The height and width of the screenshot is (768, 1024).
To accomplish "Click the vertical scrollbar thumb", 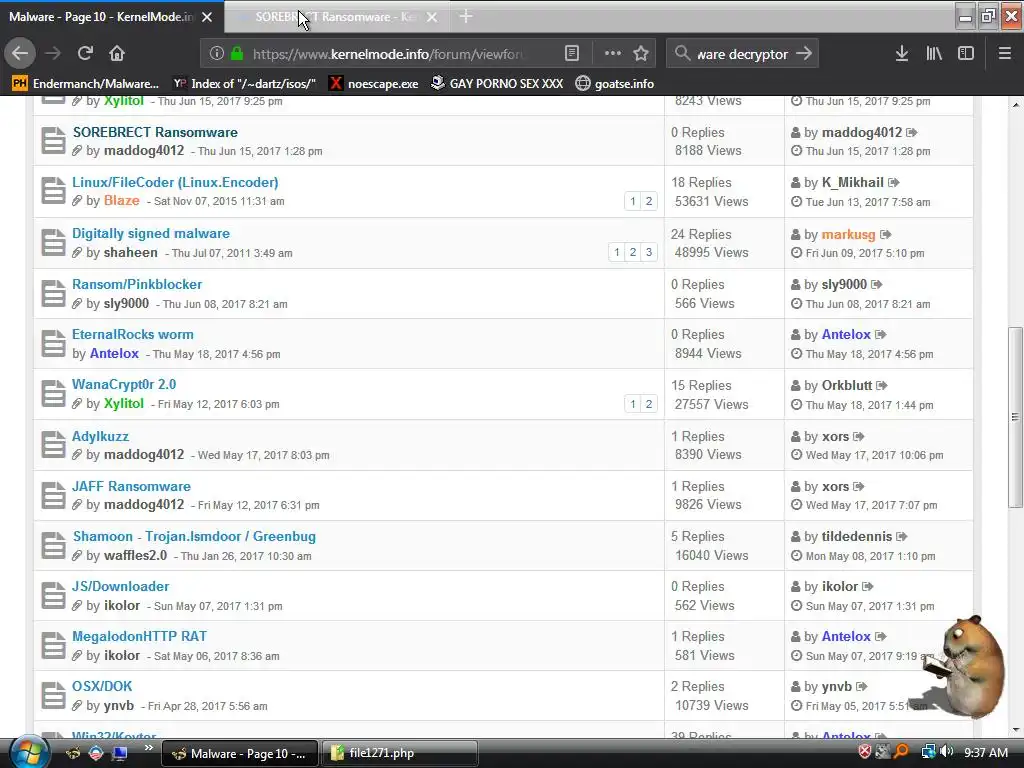I will coord(1015,417).
